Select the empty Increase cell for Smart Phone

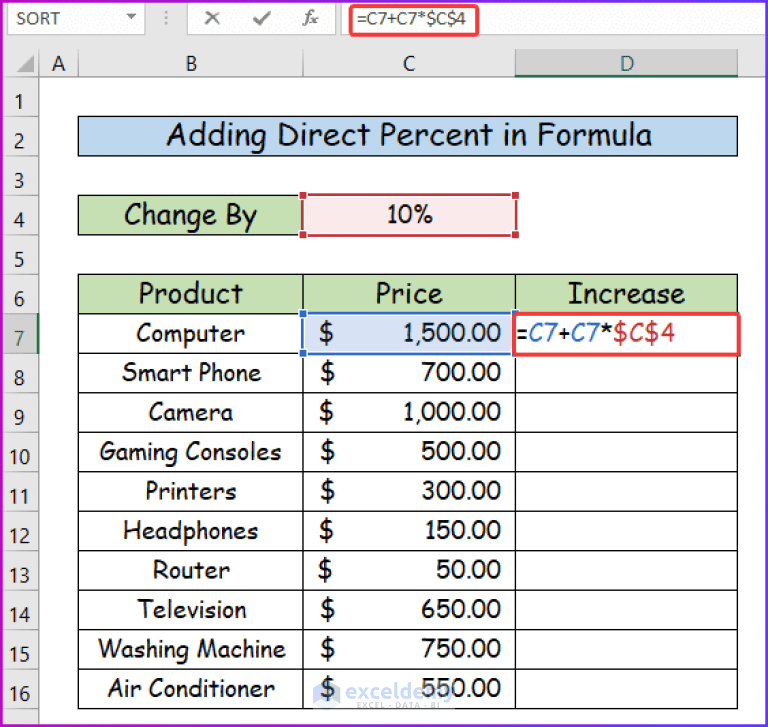click(x=626, y=373)
